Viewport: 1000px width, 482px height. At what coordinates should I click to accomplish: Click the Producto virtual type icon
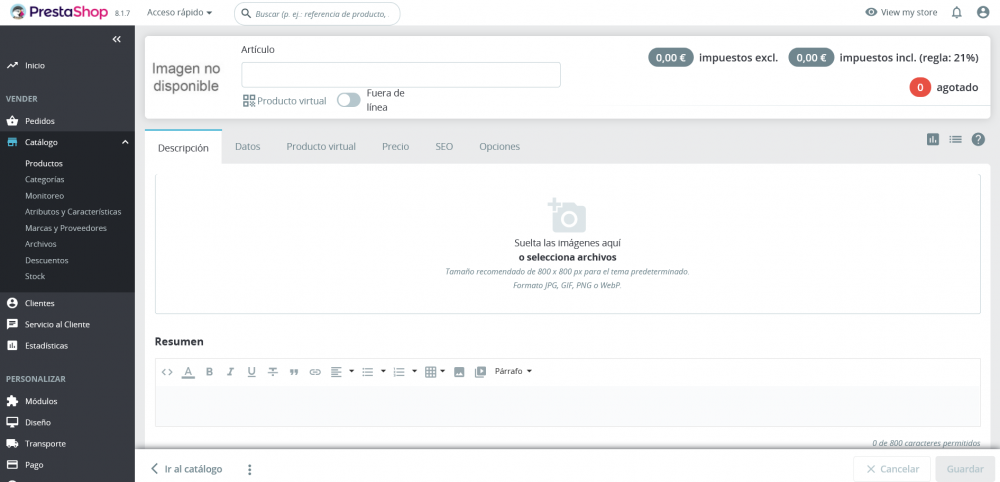tap(249, 101)
